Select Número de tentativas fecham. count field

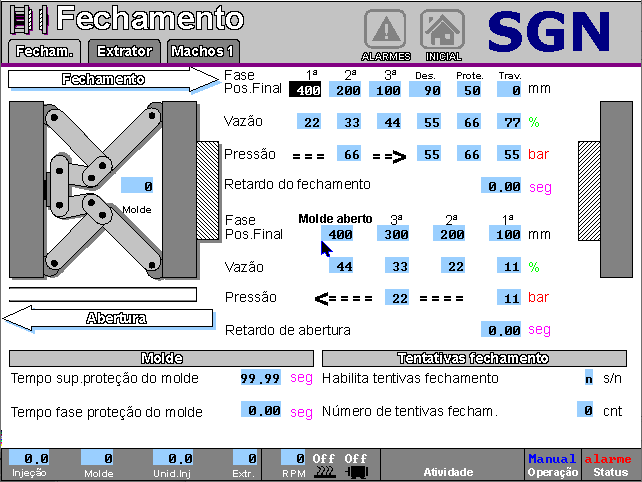click(586, 410)
